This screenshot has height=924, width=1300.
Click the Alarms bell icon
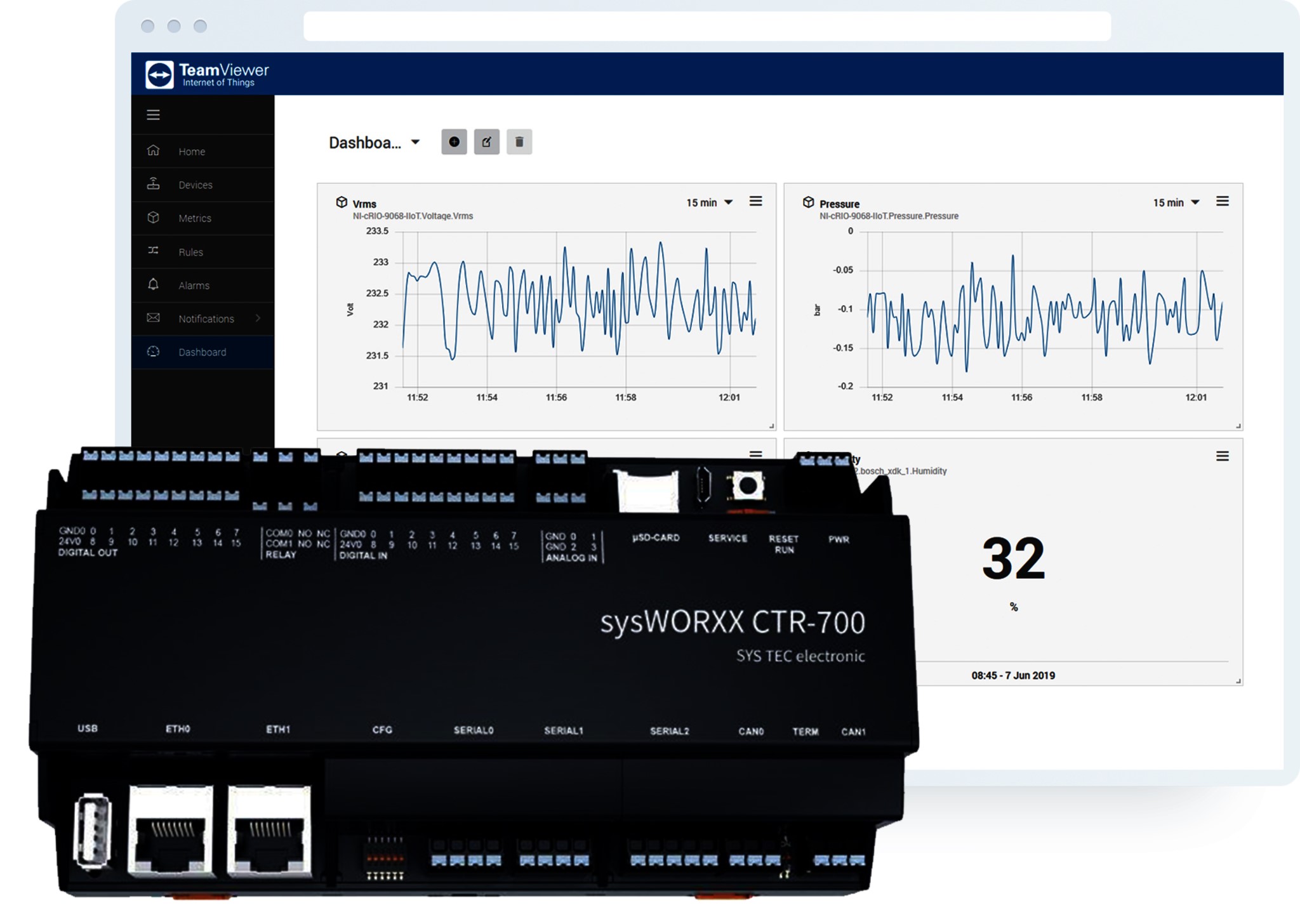(153, 284)
